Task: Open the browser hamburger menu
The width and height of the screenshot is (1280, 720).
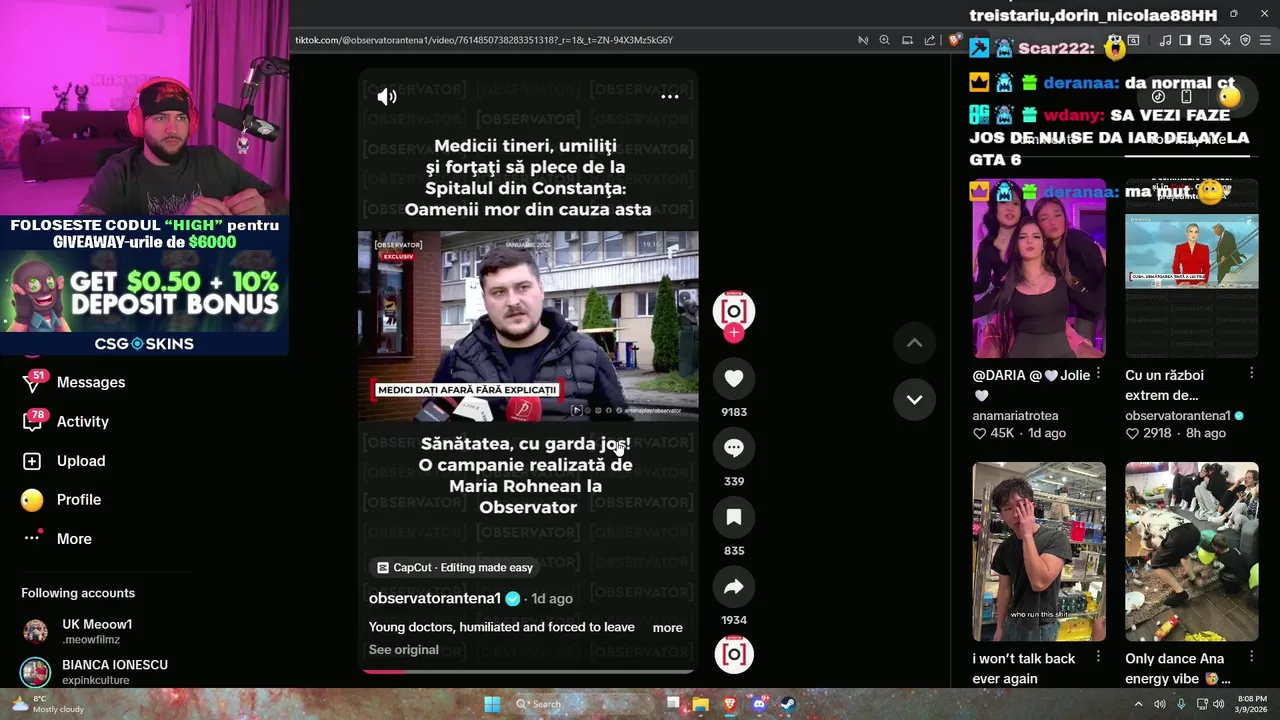Action: [1265, 40]
